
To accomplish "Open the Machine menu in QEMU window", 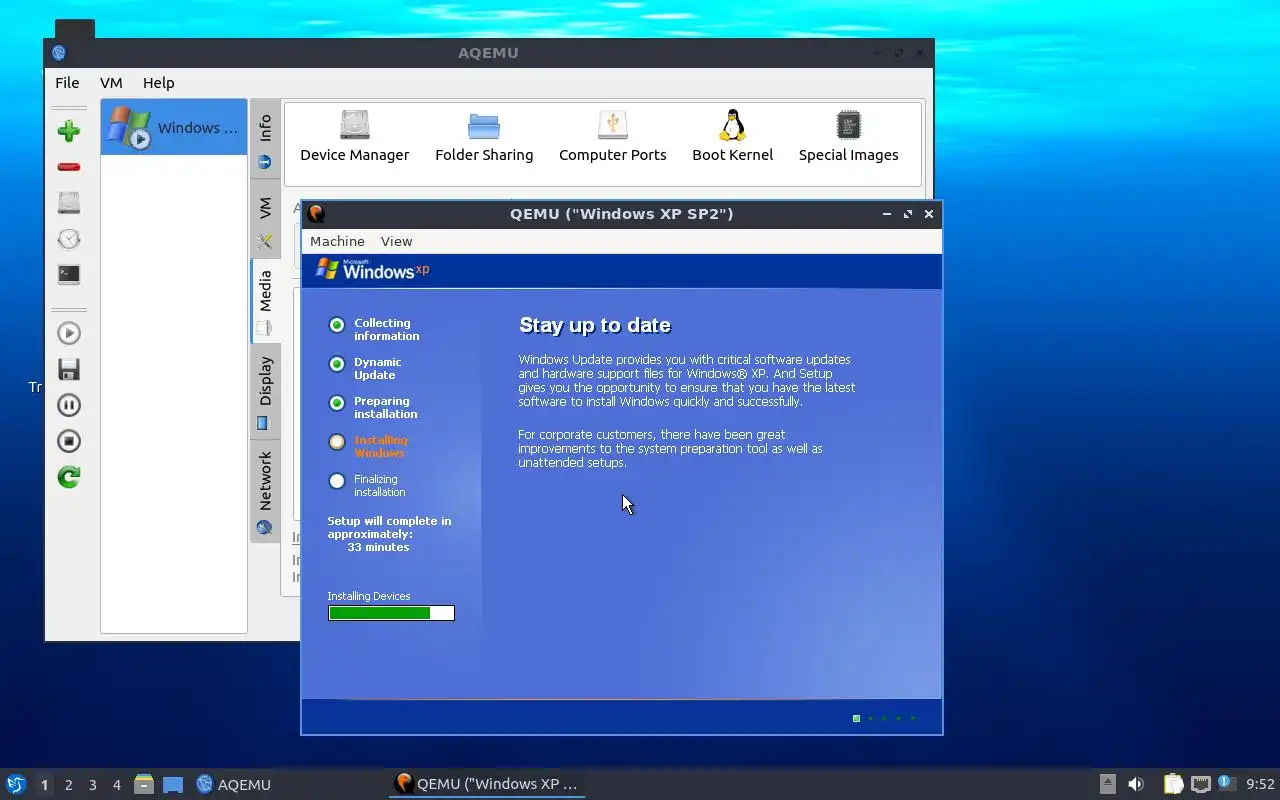I will point(337,241).
